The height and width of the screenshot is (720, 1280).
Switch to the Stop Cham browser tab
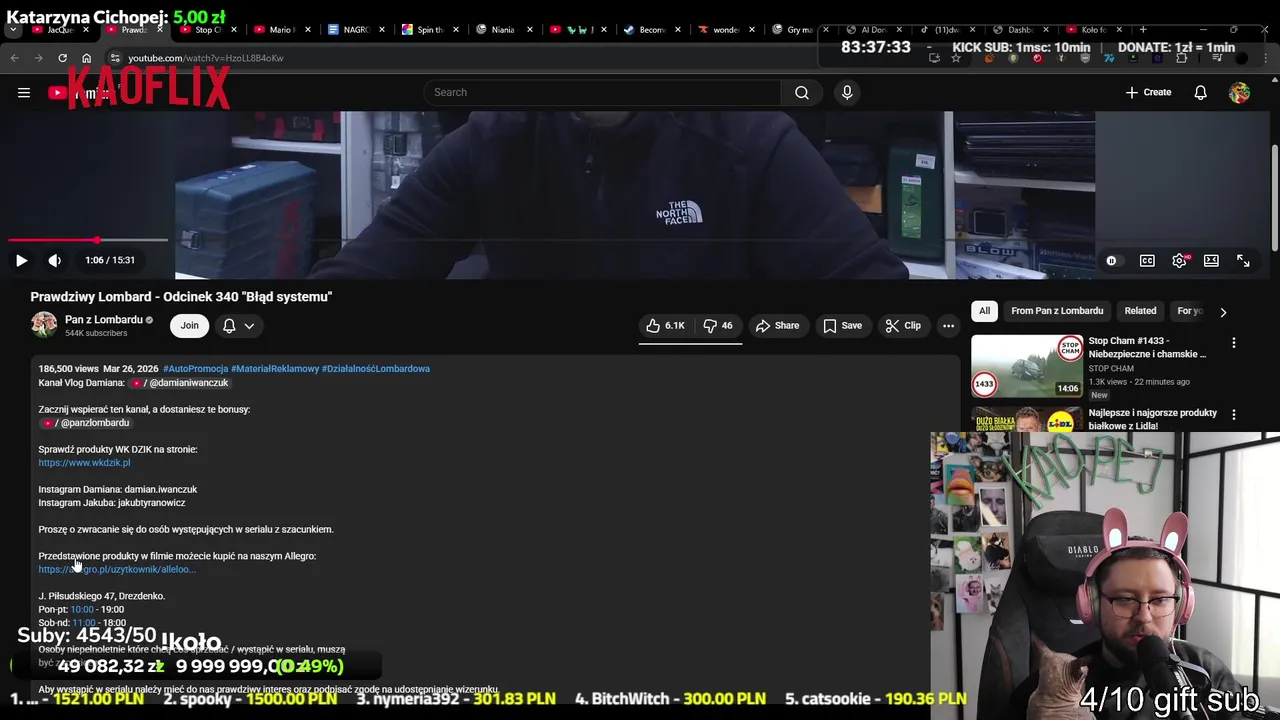click(x=208, y=30)
